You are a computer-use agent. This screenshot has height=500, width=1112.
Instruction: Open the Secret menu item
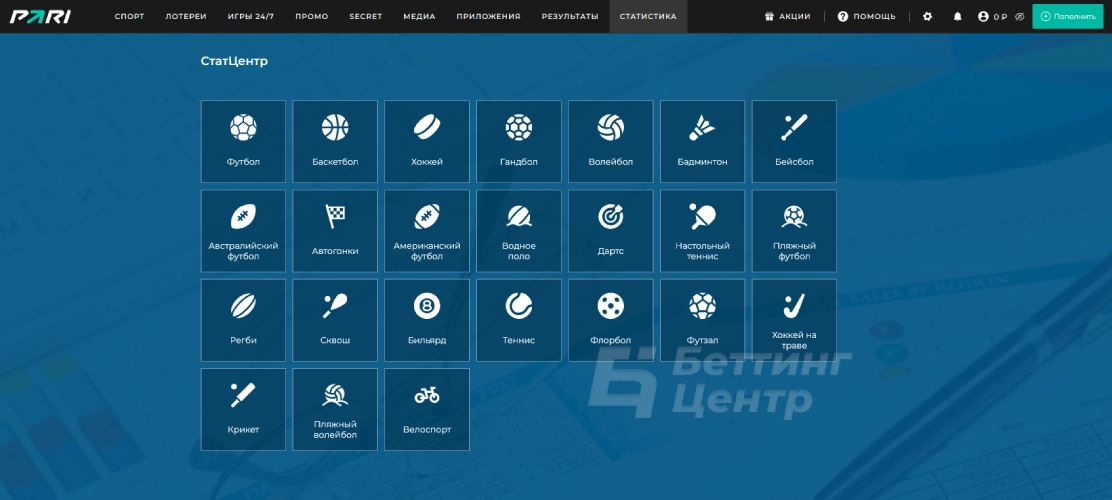pyautogui.click(x=365, y=16)
